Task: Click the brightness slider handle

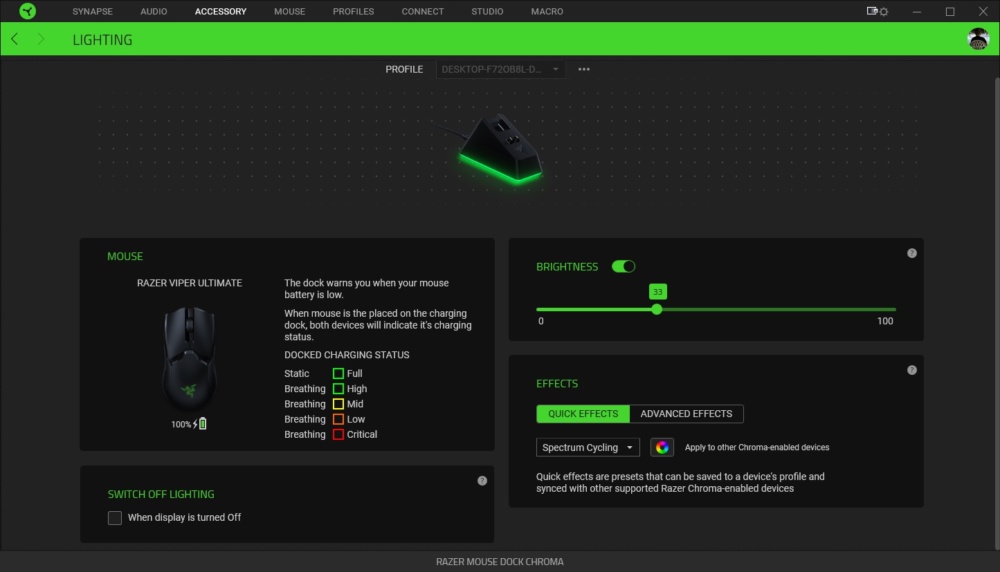Action: coord(657,309)
